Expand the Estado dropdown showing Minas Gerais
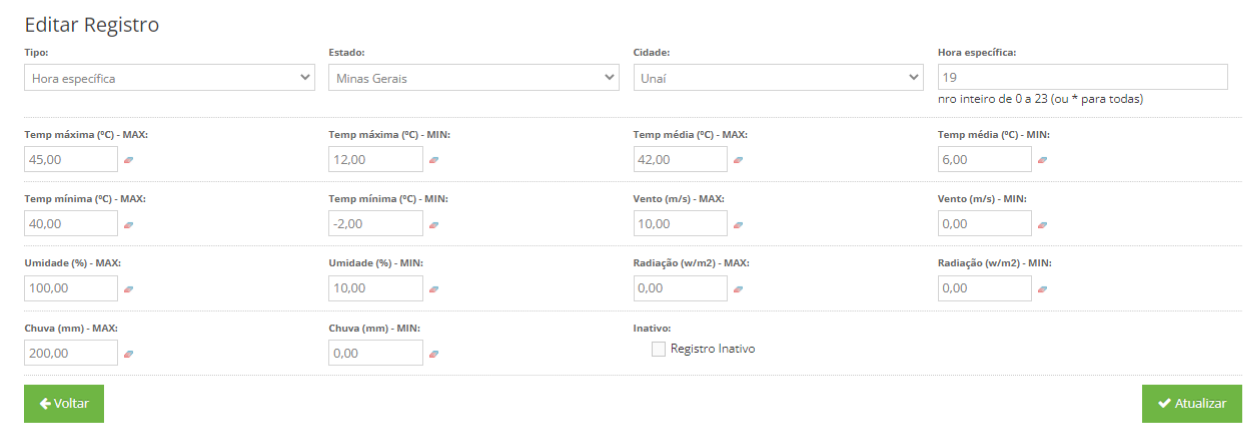 (x=474, y=78)
